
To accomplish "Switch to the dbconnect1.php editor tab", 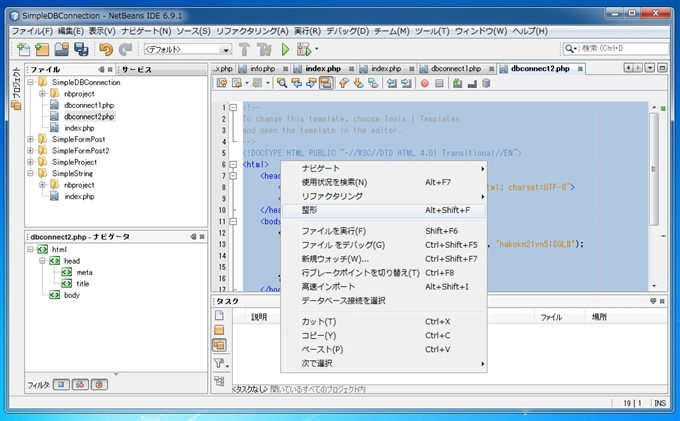I will click(x=456, y=69).
